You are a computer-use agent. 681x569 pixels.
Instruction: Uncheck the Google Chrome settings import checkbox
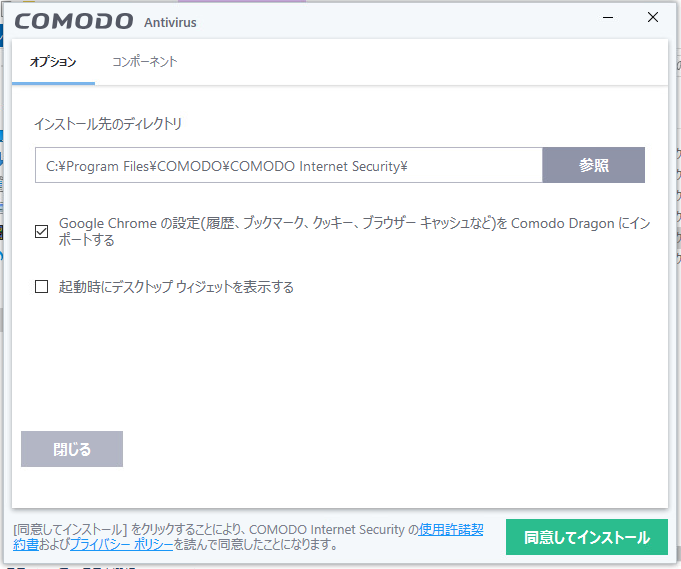pyautogui.click(x=42, y=232)
